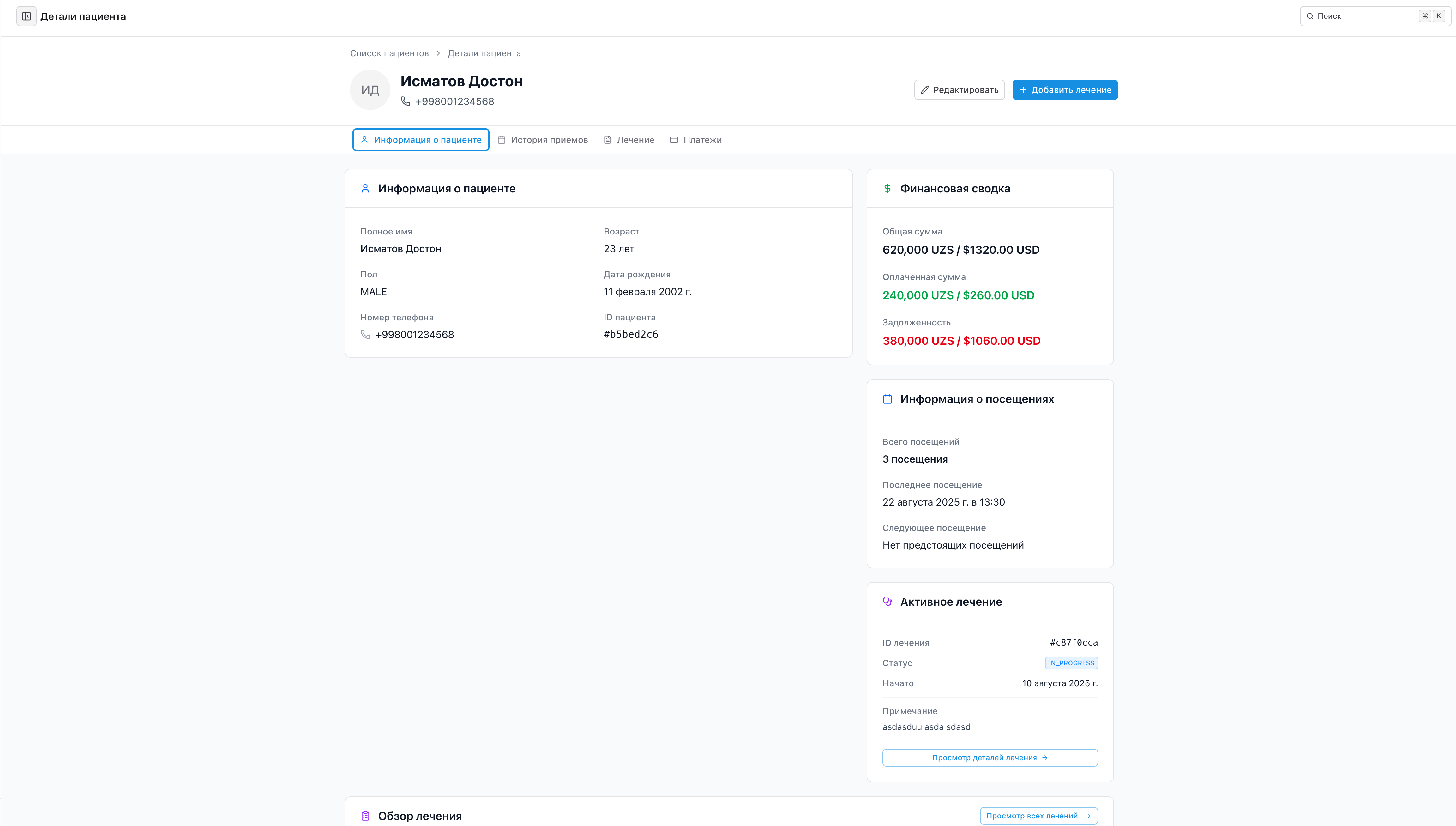Select the Информация о пациенте tab
Screen dimensions: 1456x826
click(x=421, y=140)
